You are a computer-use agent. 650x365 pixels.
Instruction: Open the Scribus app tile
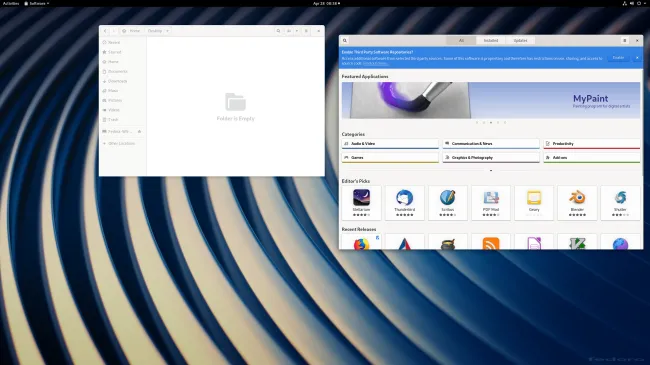448,203
